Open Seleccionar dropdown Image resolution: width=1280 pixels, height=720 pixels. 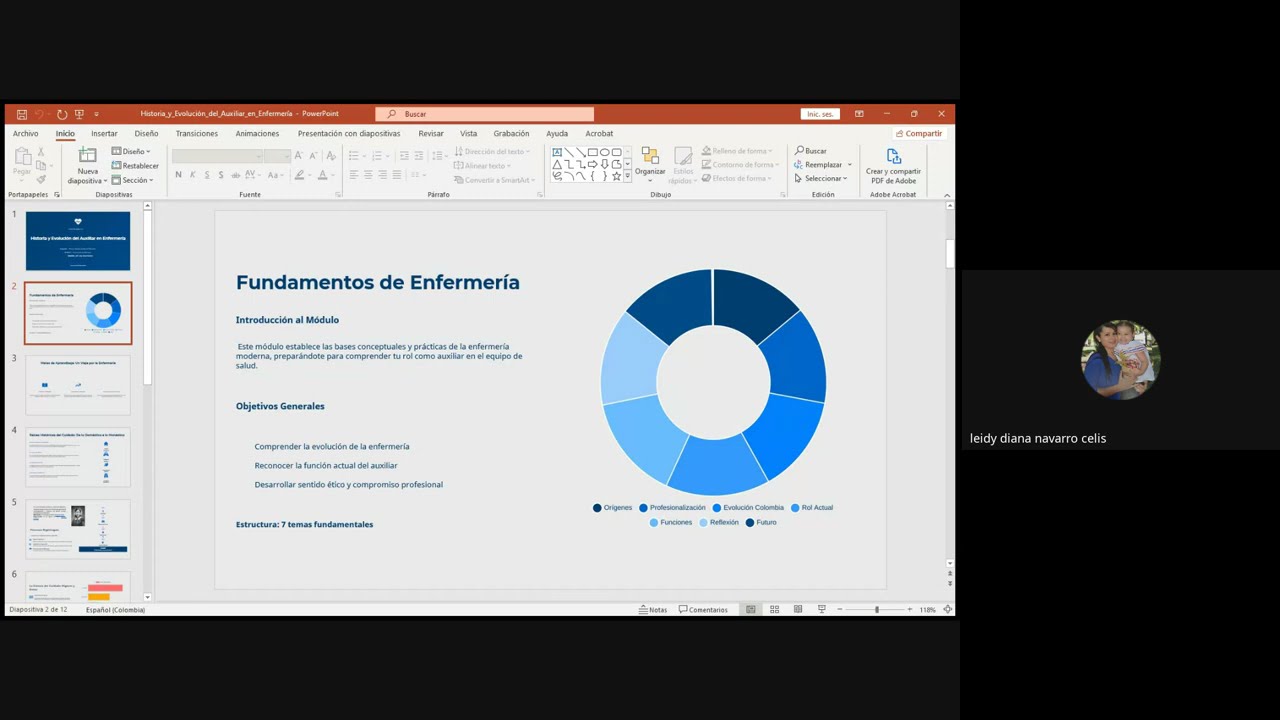click(821, 179)
